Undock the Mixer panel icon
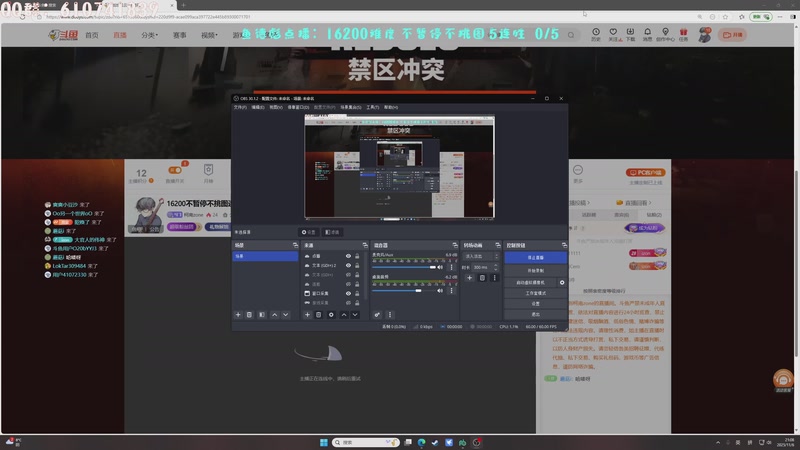The width and height of the screenshot is (800, 450). [455, 245]
